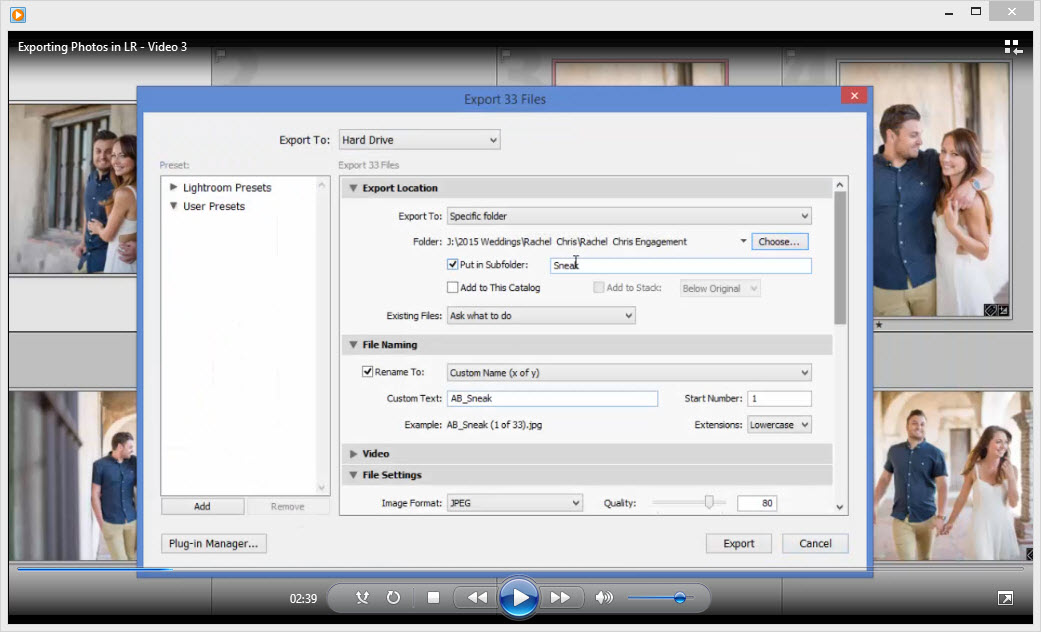Viewport: 1041px width, 632px height.
Task: Expand the Lightroom Presets group
Action: (x=173, y=187)
